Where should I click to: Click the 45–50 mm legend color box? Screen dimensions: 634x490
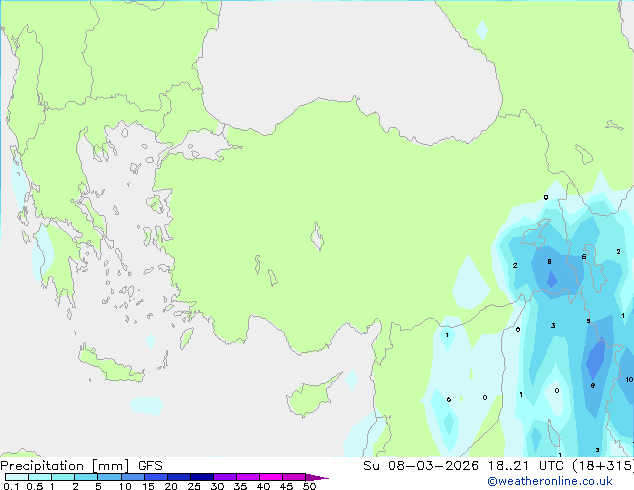(294, 477)
